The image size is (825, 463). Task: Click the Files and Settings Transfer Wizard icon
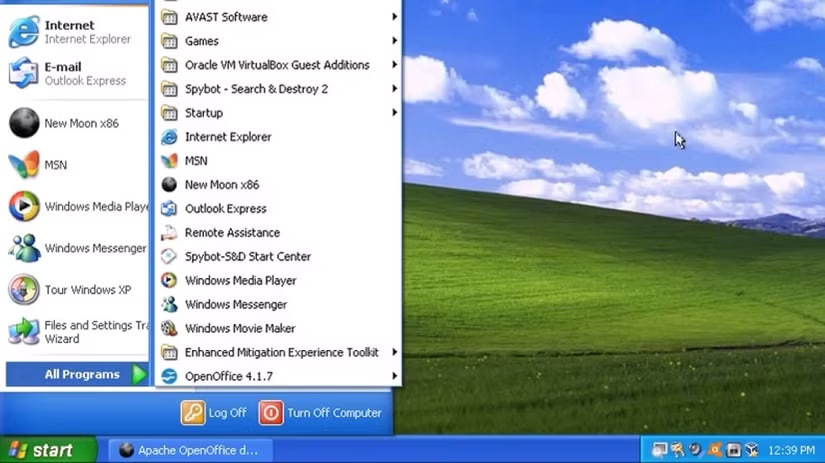pos(24,331)
